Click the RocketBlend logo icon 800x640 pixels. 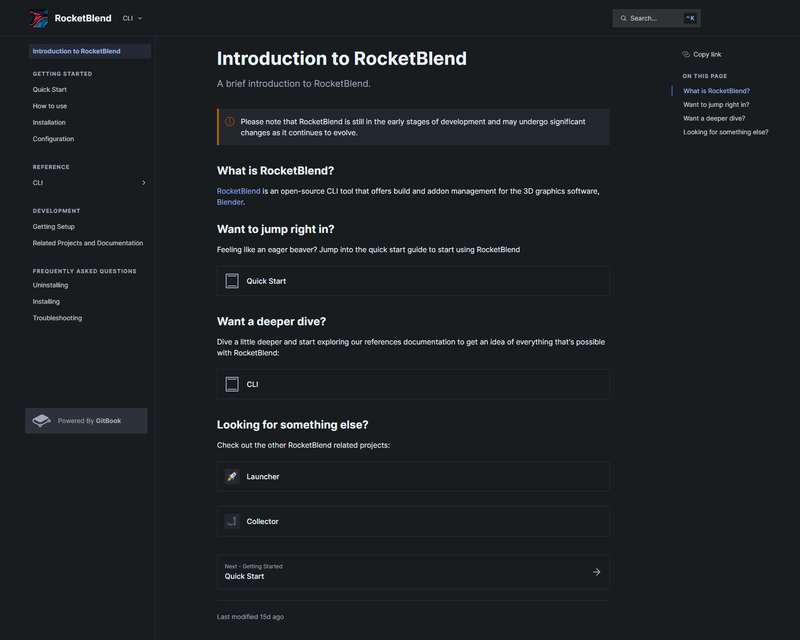click(39, 18)
